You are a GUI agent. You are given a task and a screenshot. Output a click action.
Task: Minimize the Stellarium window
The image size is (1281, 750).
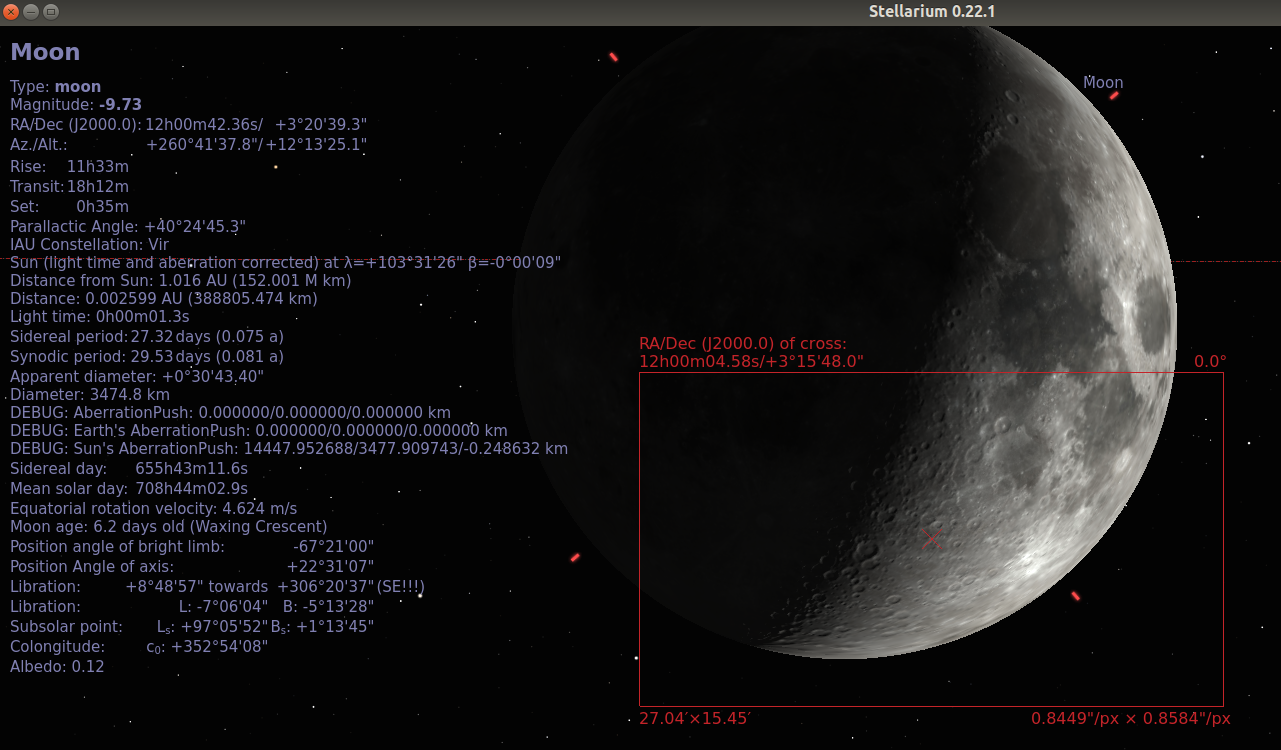pos(31,12)
